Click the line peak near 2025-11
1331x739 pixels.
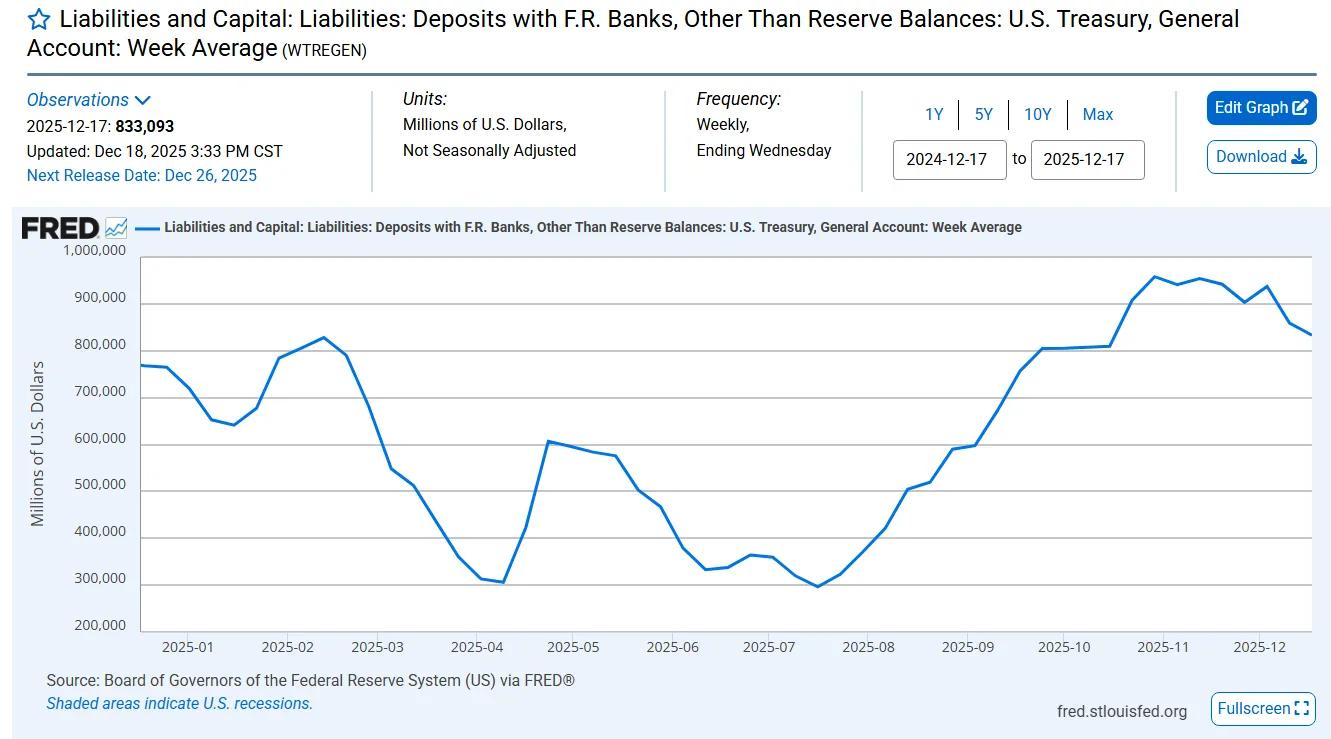click(1155, 277)
